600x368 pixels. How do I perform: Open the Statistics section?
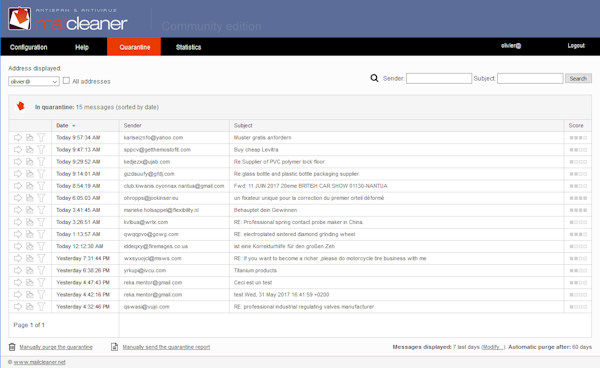click(x=188, y=47)
